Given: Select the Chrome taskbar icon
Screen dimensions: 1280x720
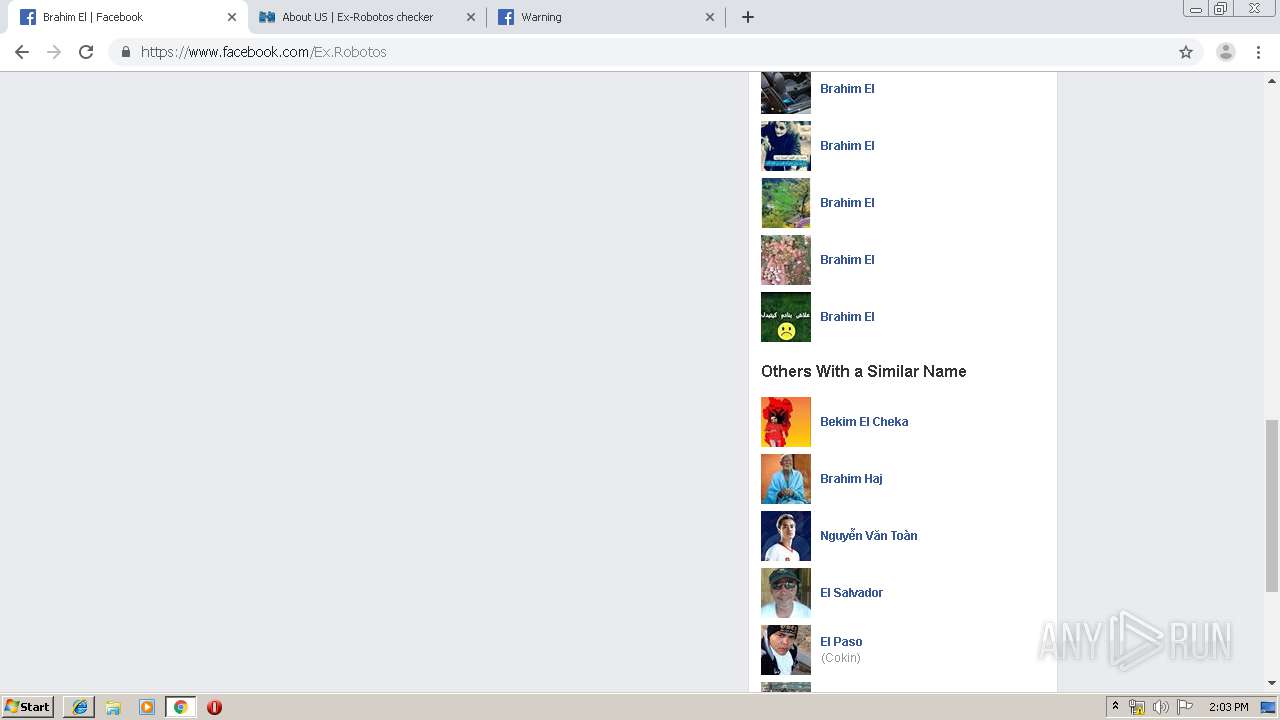Looking at the screenshot, I should click(x=180, y=707).
